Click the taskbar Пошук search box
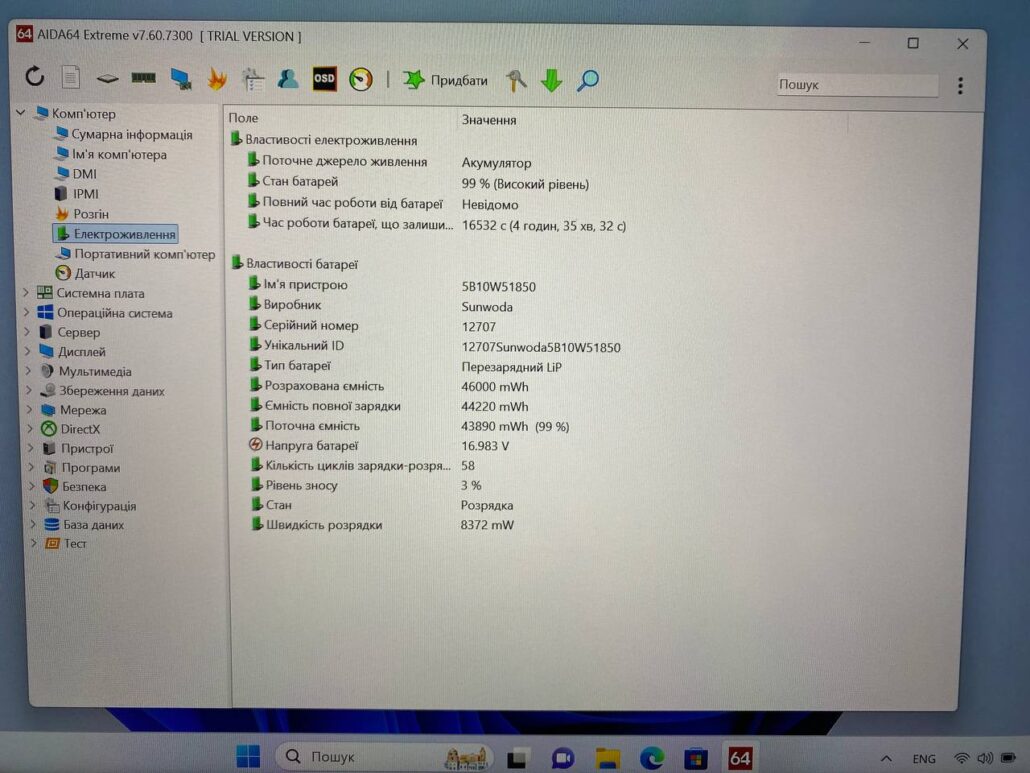1030x773 pixels. tap(384, 757)
